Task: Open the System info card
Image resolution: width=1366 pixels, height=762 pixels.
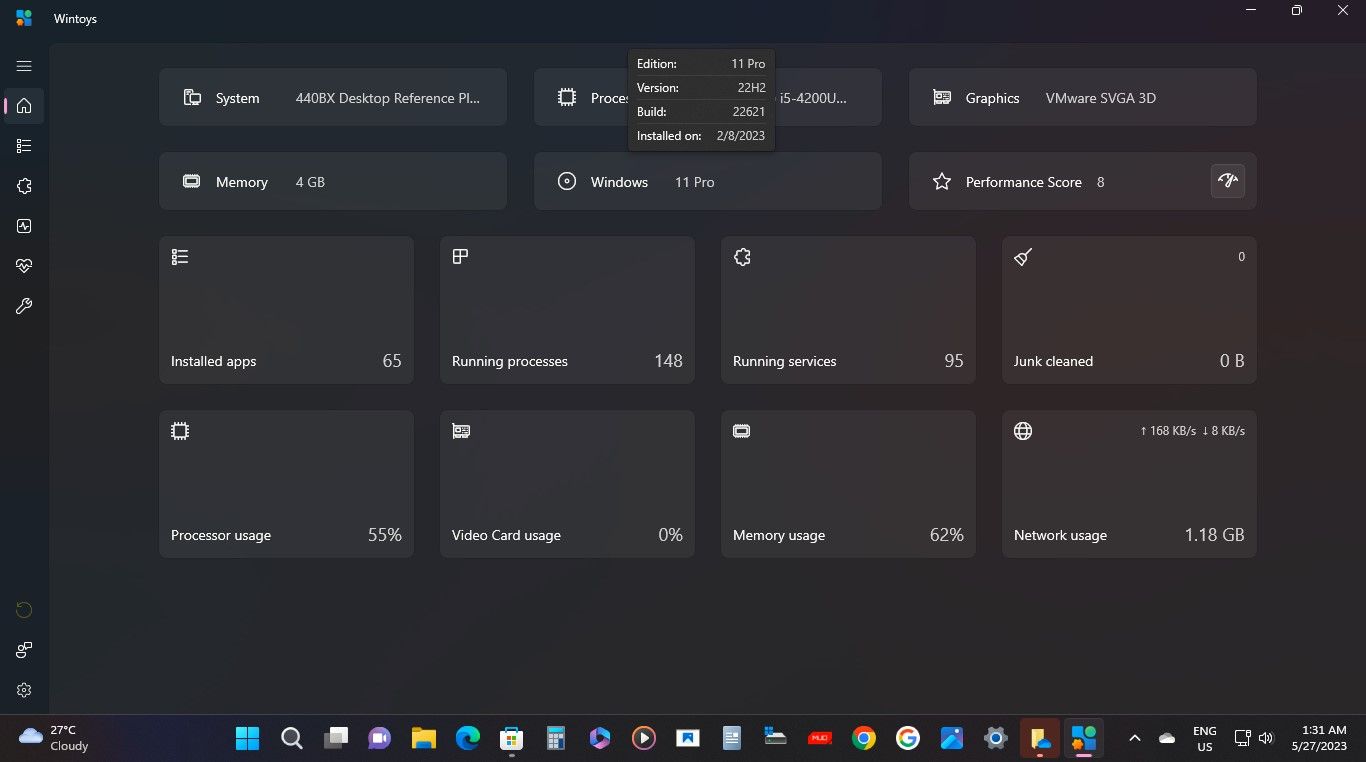Action: 333,97
